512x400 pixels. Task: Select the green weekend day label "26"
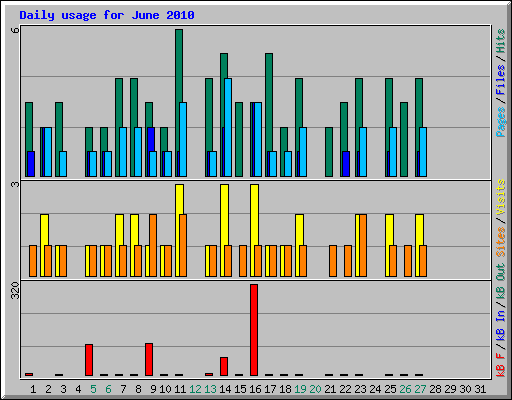coord(405,389)
